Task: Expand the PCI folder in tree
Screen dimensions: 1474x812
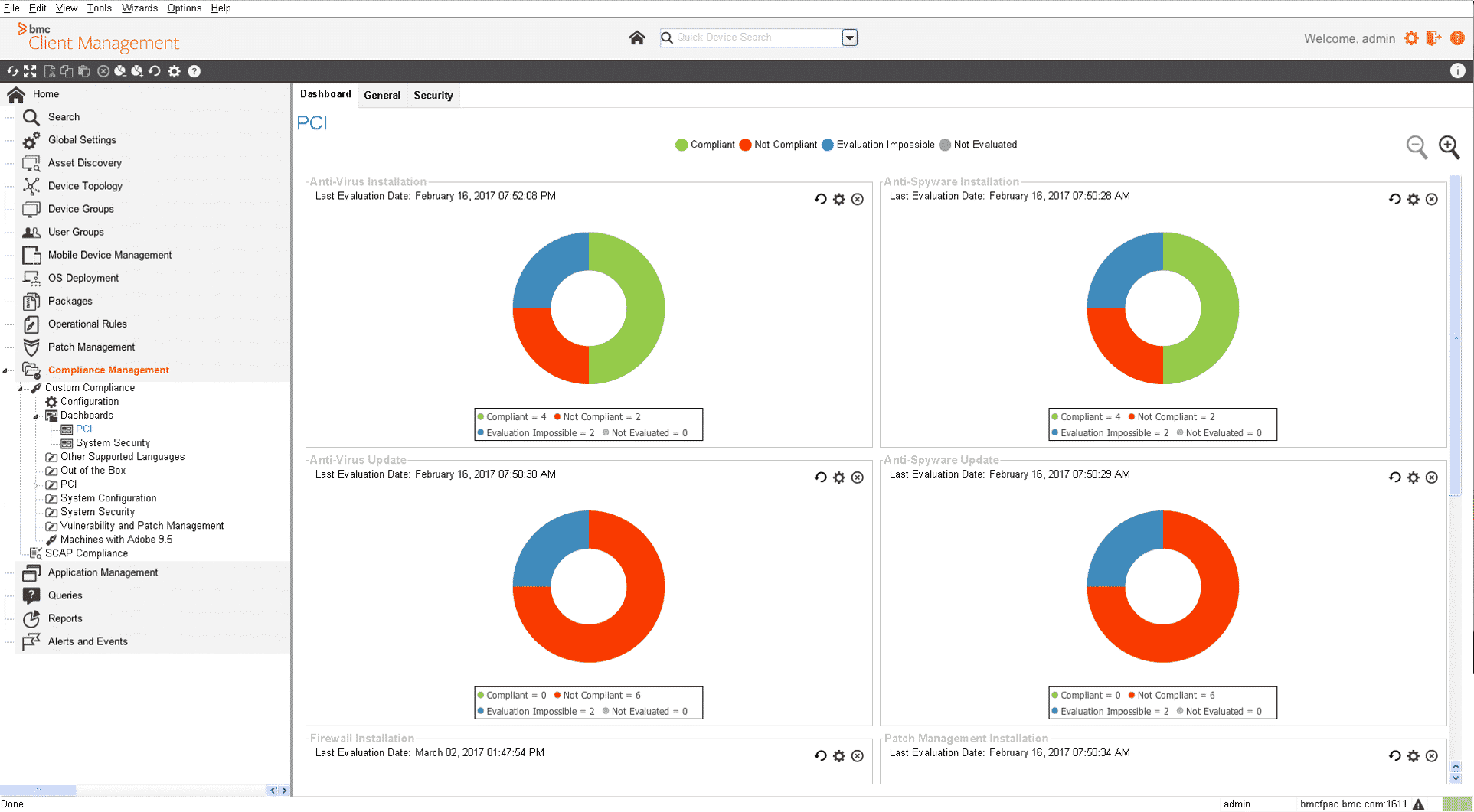Action: tap(35, 485)
